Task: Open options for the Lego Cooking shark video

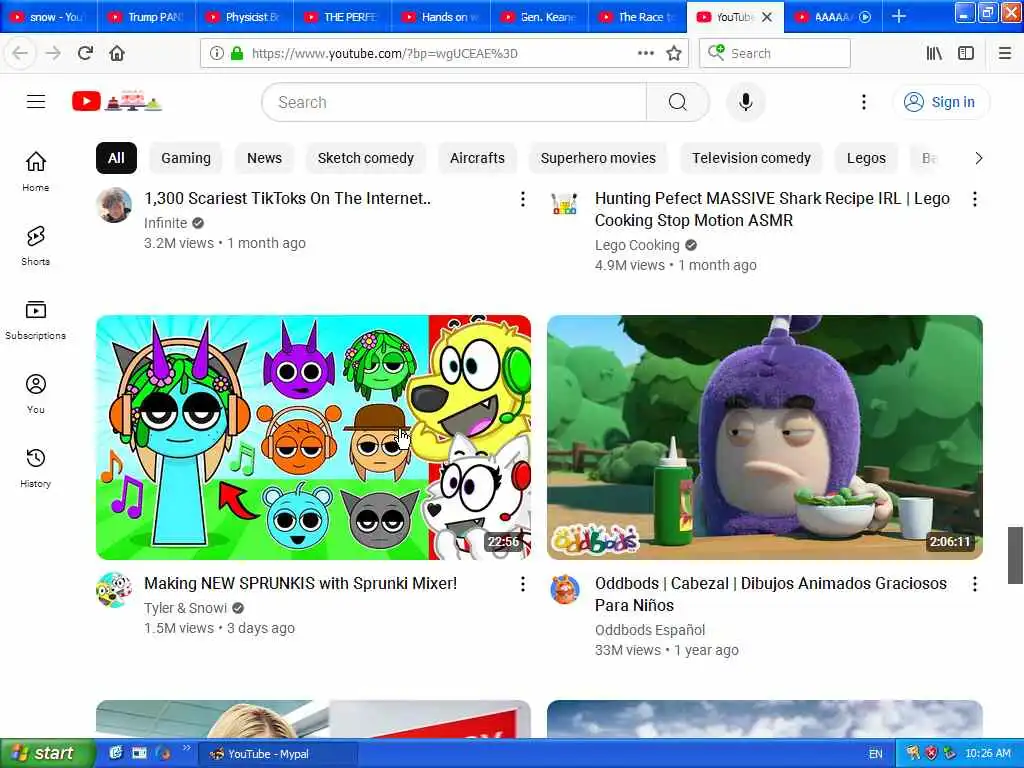Action: click(974, 199)
